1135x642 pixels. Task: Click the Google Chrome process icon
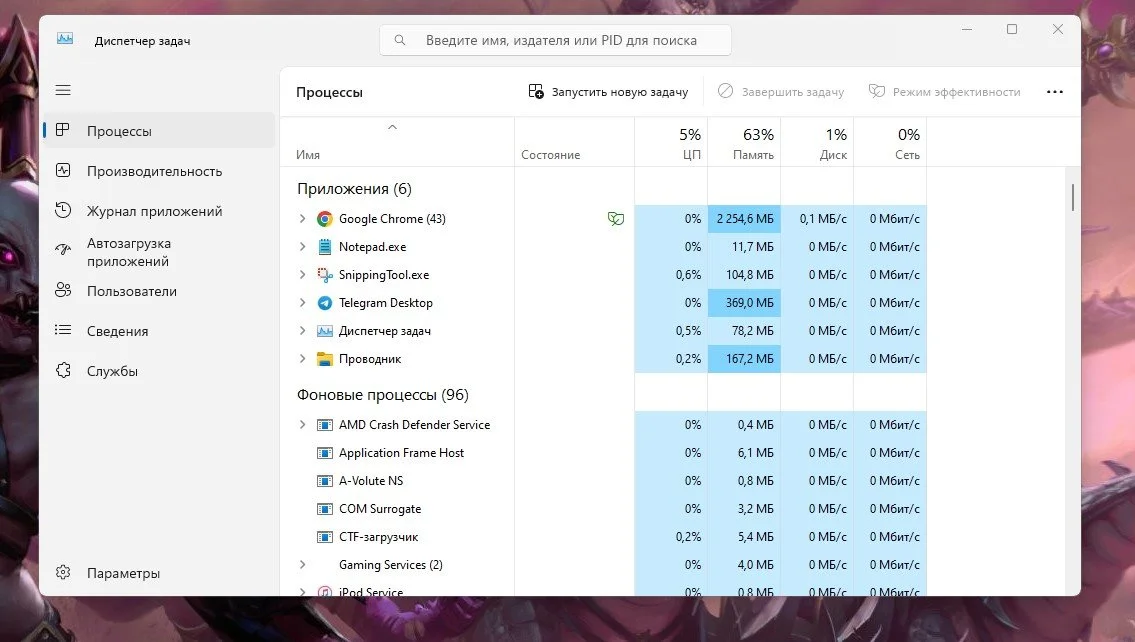(x=325, y=219)
